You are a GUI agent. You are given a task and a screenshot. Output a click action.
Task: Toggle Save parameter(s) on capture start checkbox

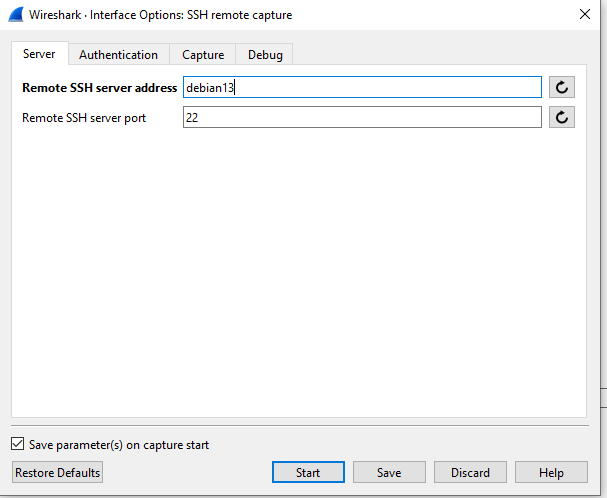point(18,445)
